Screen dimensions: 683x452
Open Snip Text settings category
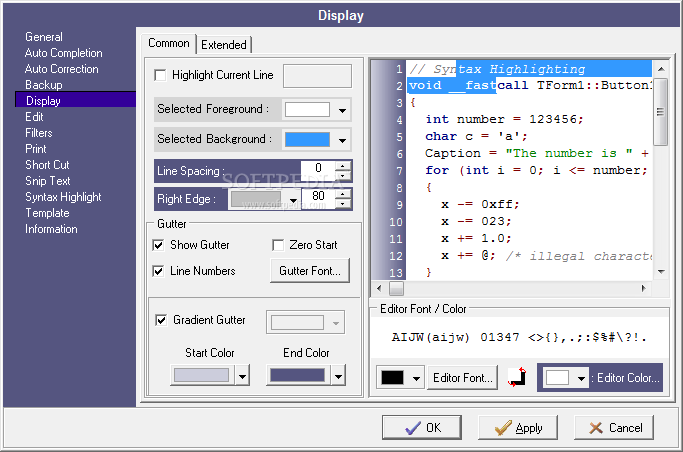(48, 181)
